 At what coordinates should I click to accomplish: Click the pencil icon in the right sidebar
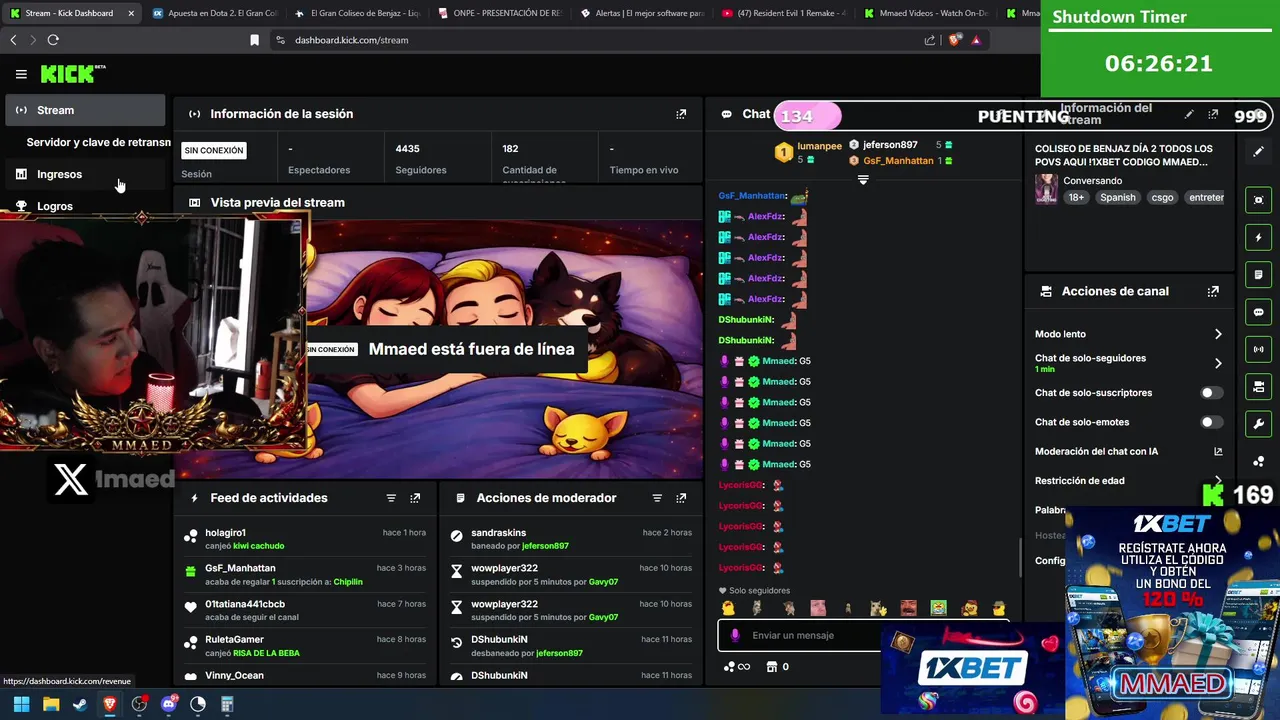point(1259,152)
